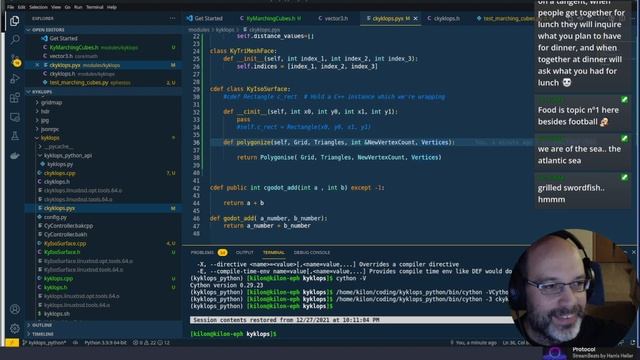
Task: Open the Explorer view in activity bar
Action: pyautogui.click(x=15, y=20)
